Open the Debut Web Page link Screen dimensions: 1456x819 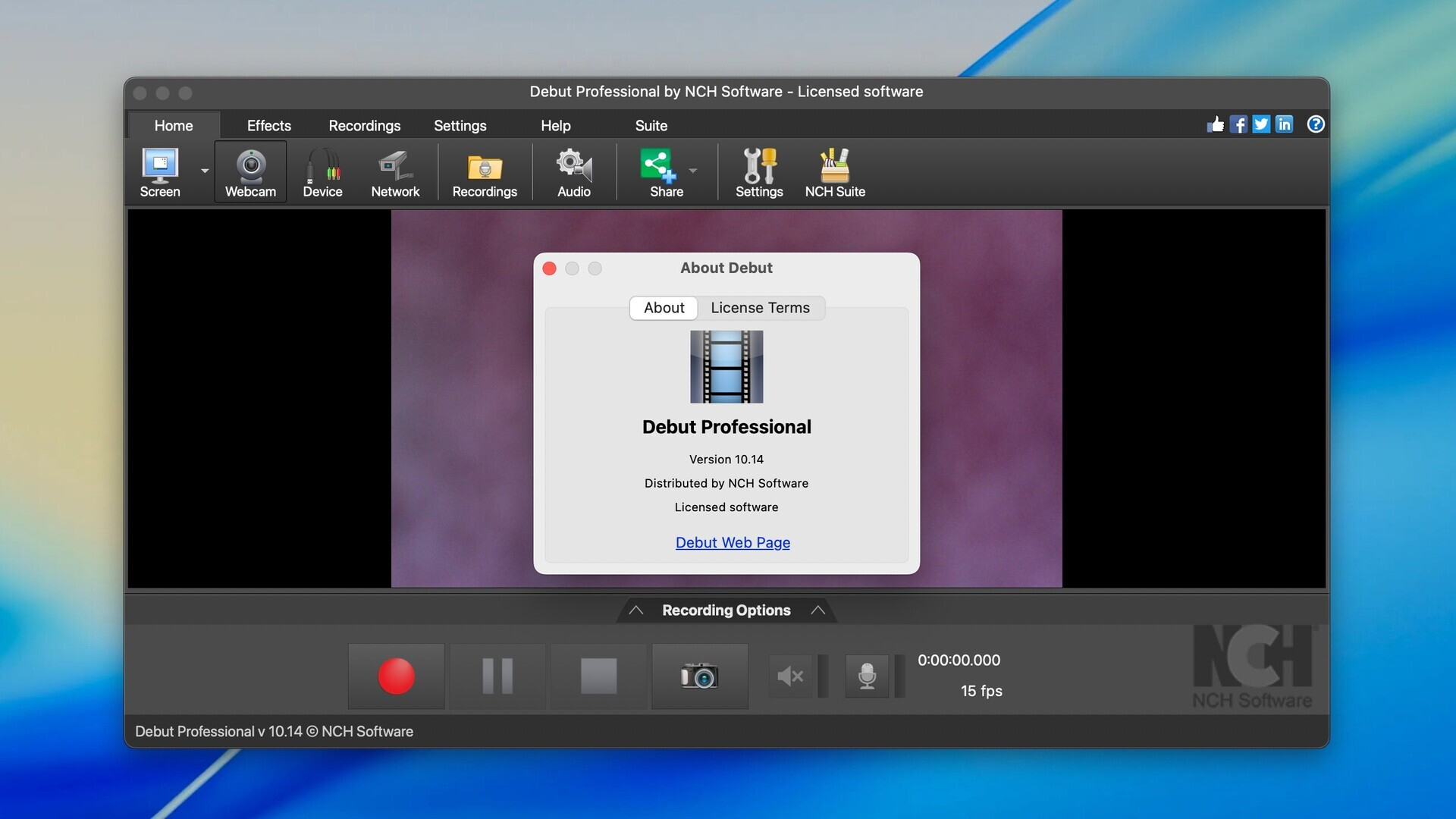[x=733, y=543]
